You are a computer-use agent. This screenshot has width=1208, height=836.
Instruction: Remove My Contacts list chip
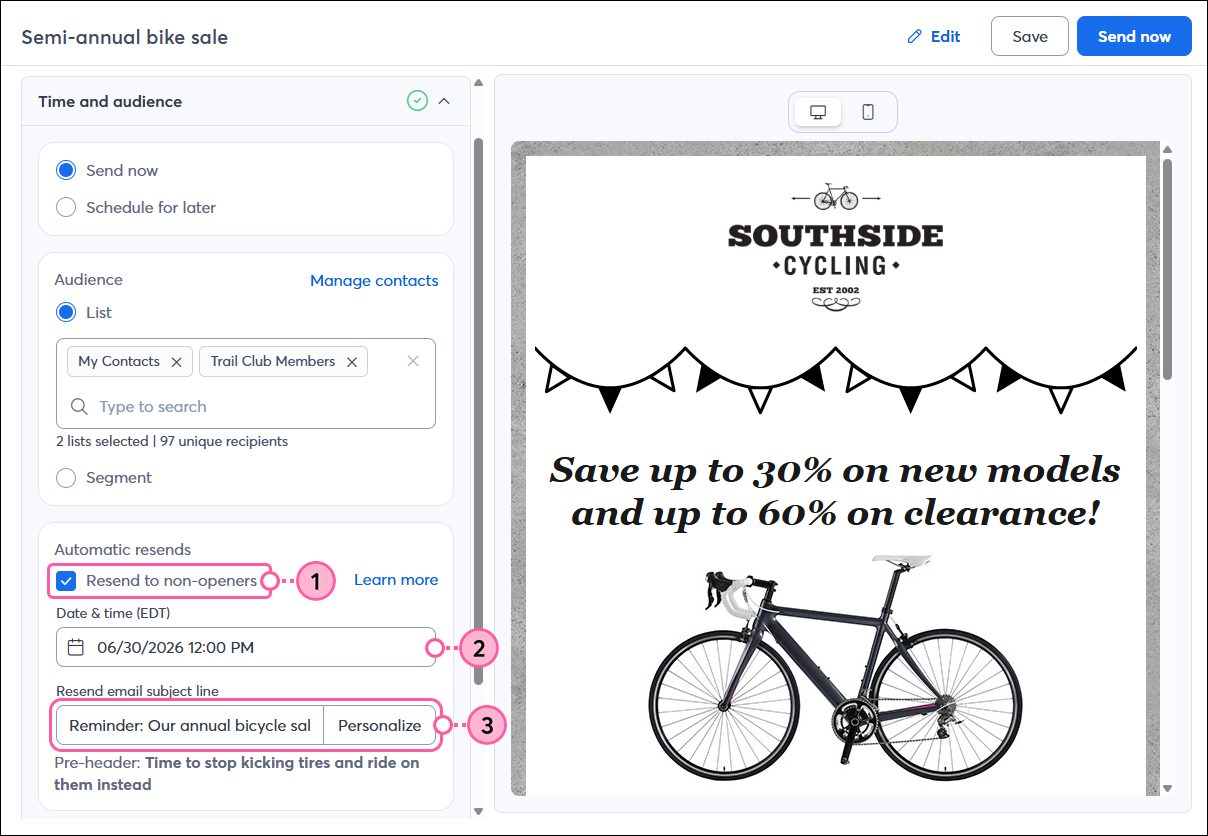point(177,362)
